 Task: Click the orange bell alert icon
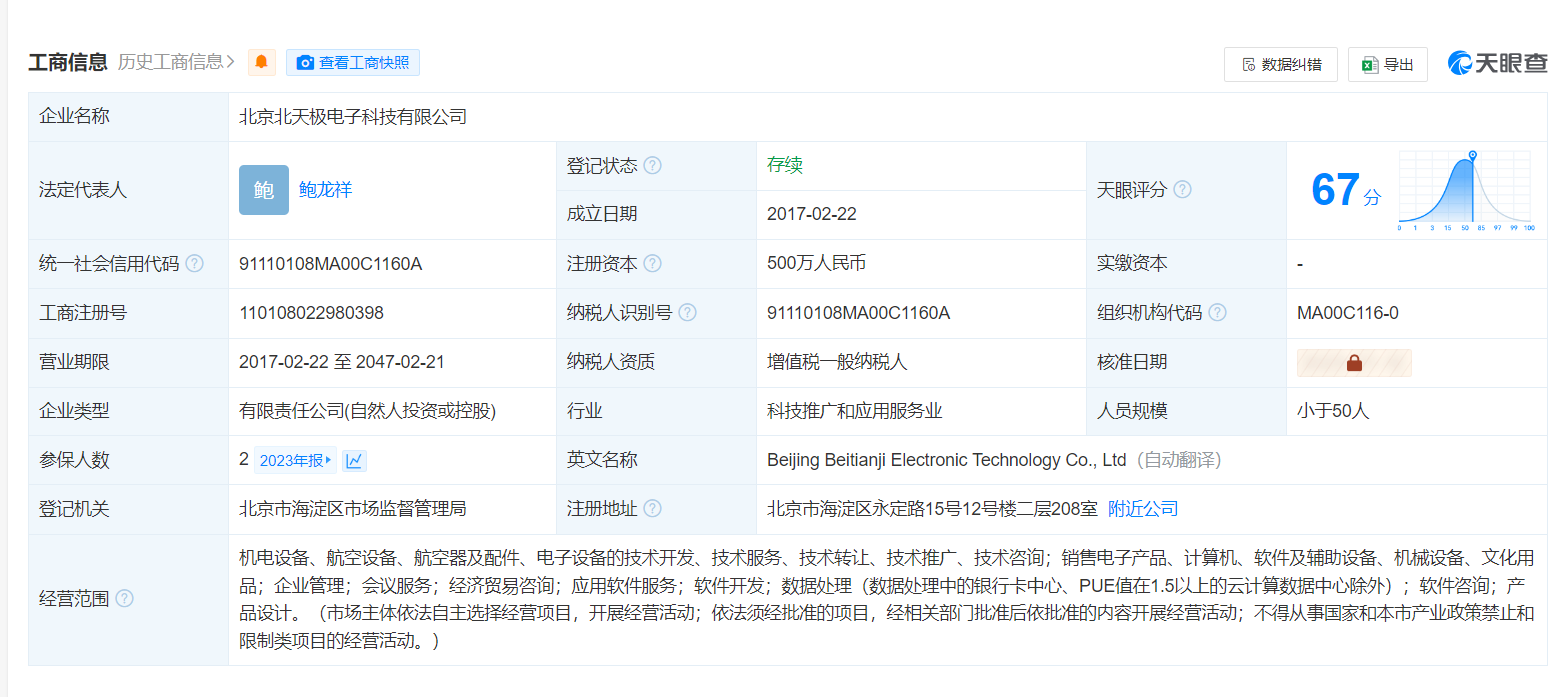(262, 62)
